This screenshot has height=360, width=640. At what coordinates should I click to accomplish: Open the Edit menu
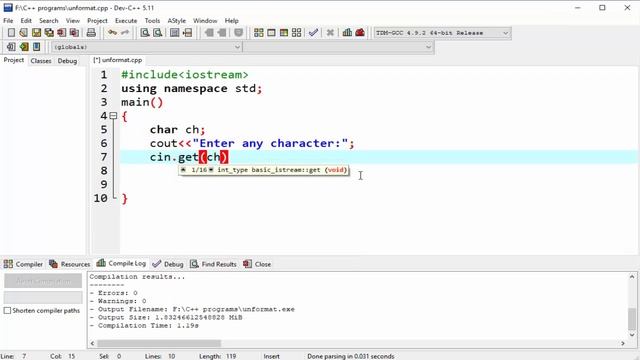coord(26,20)
